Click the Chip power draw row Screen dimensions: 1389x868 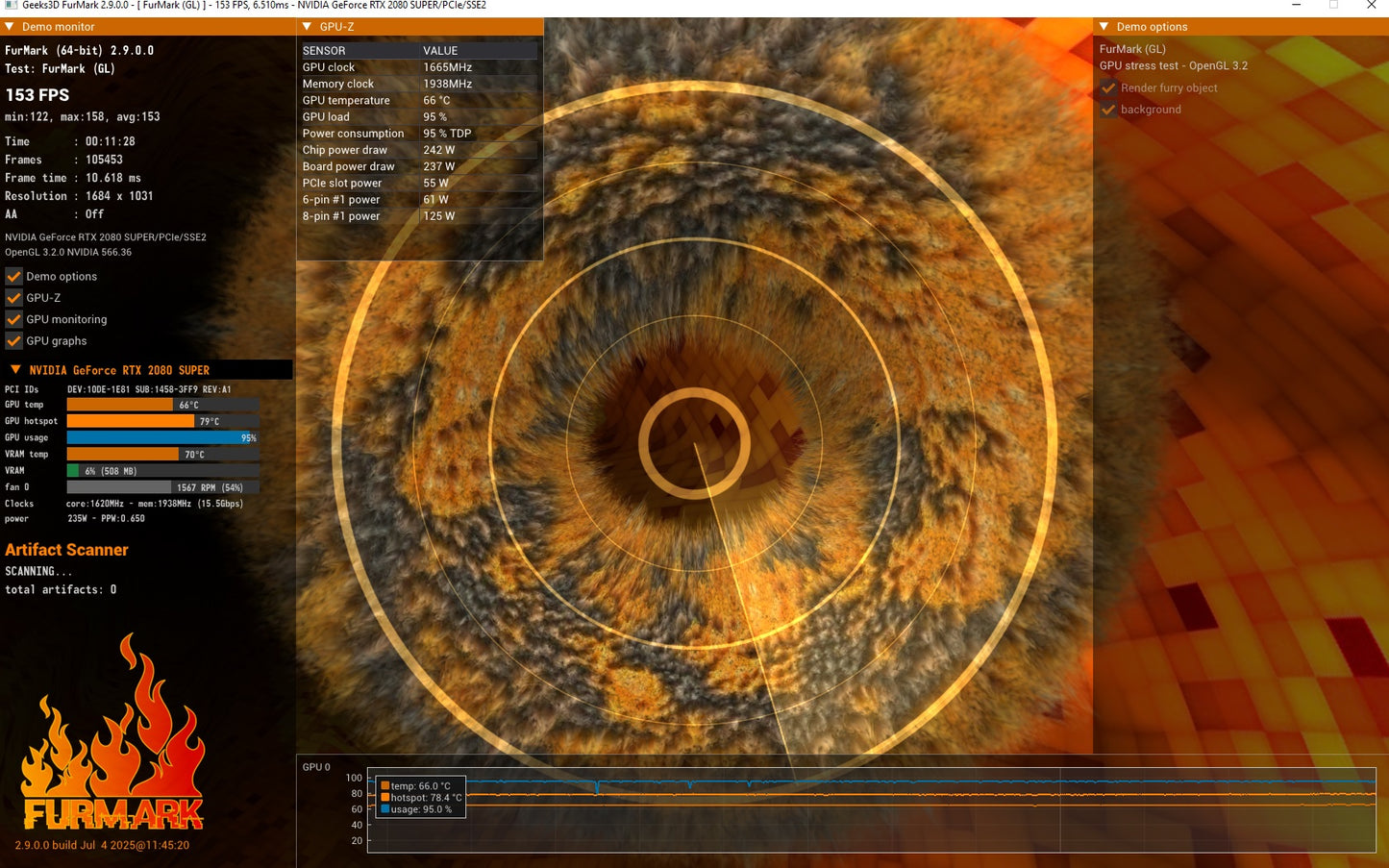point(419,150)
